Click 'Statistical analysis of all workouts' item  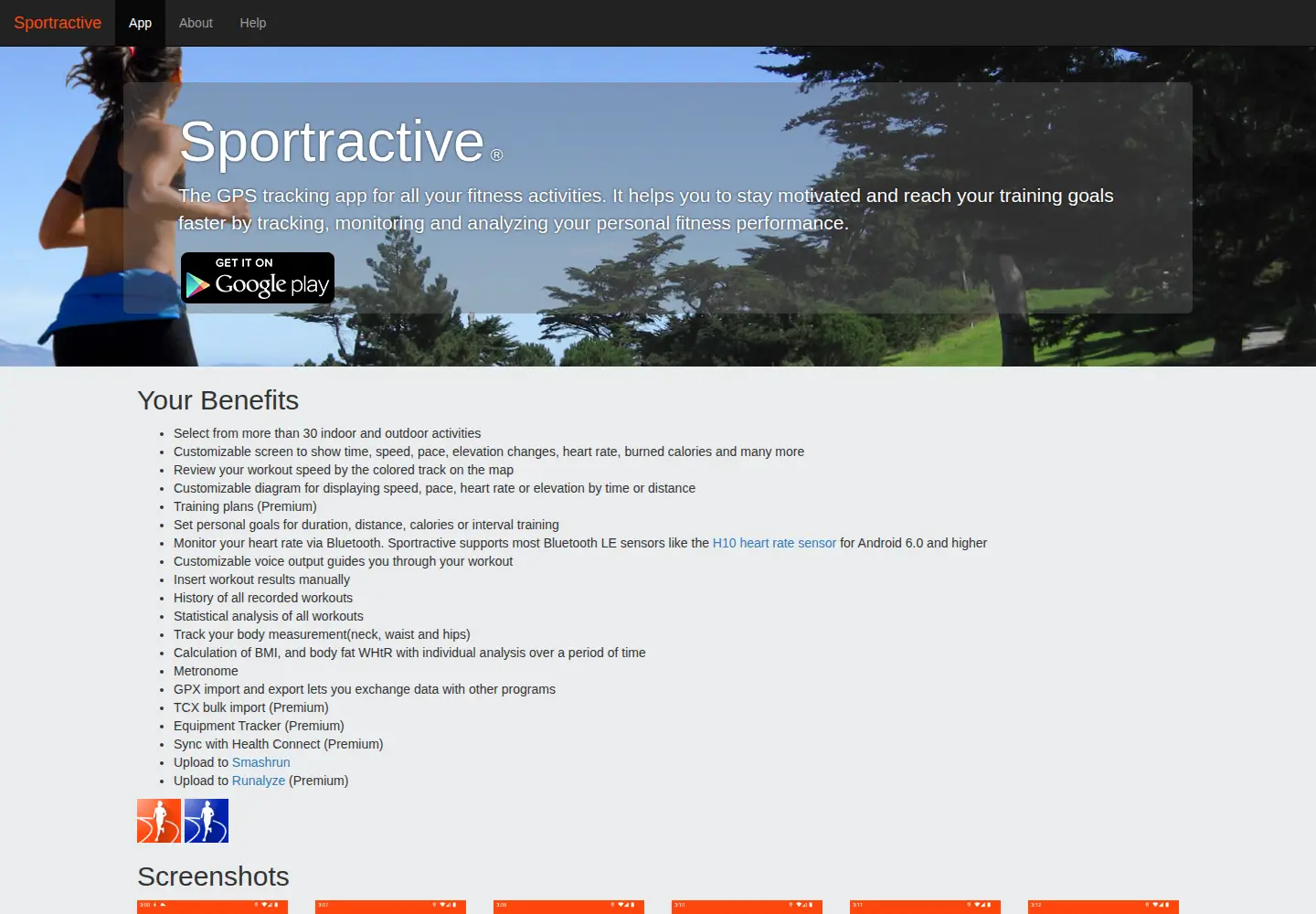269,616
